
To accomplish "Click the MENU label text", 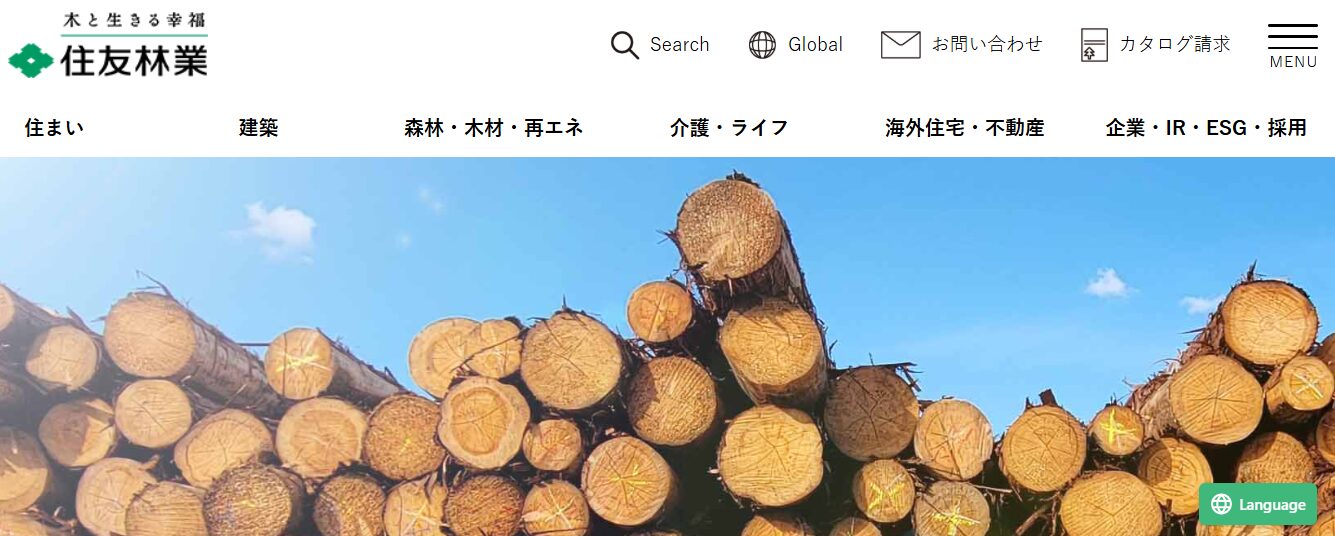I will click(1293, 62).
